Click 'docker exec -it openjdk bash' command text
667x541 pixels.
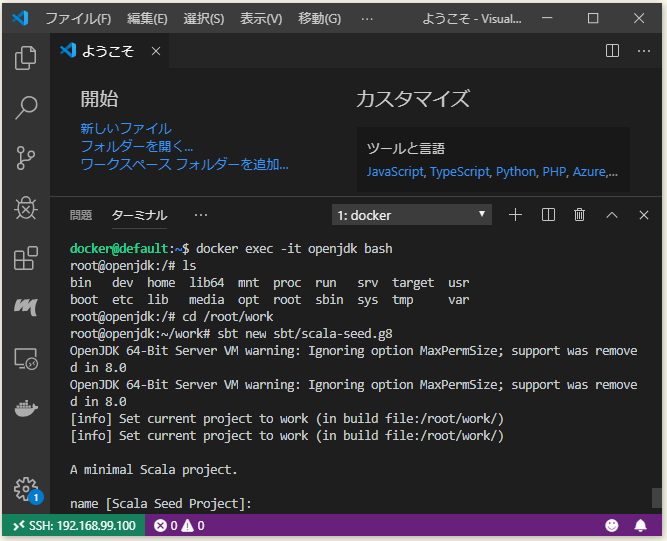click(x=294, y=249)
